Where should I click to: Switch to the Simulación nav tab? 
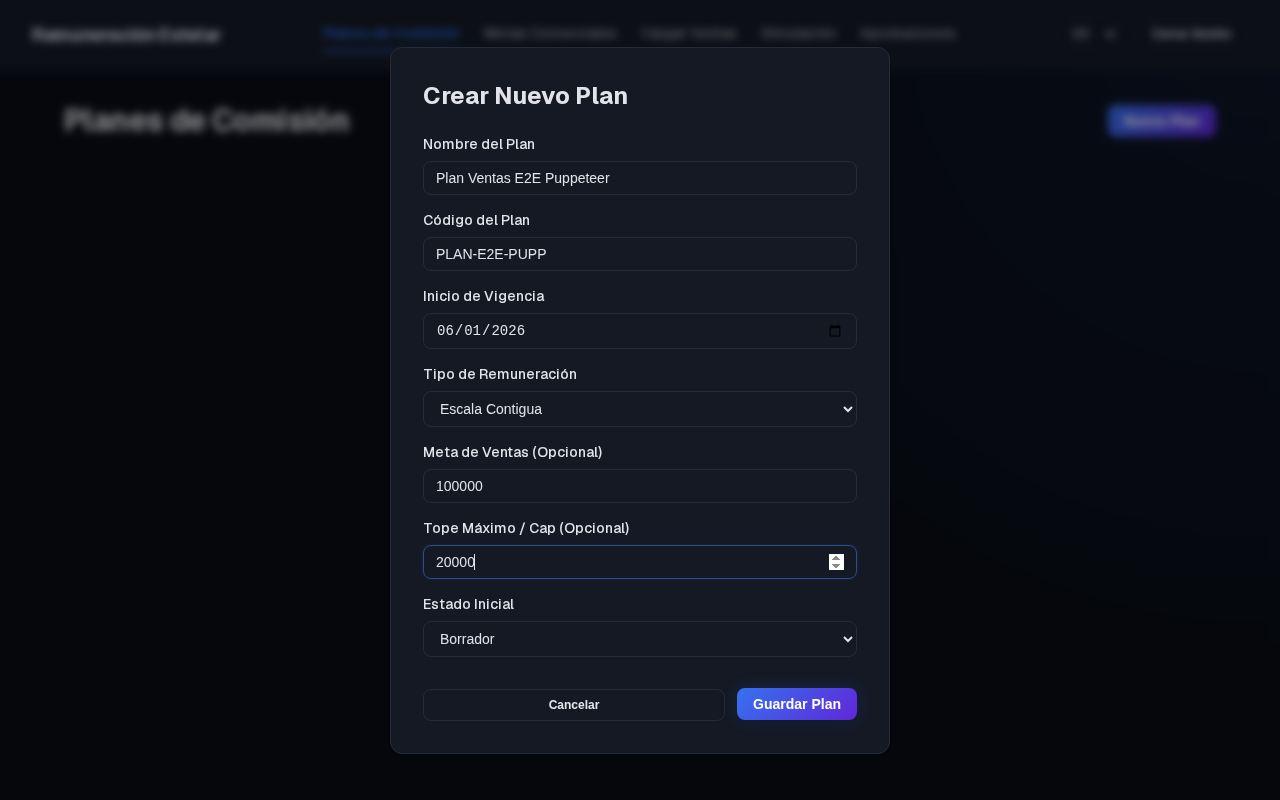coord(798,33)
